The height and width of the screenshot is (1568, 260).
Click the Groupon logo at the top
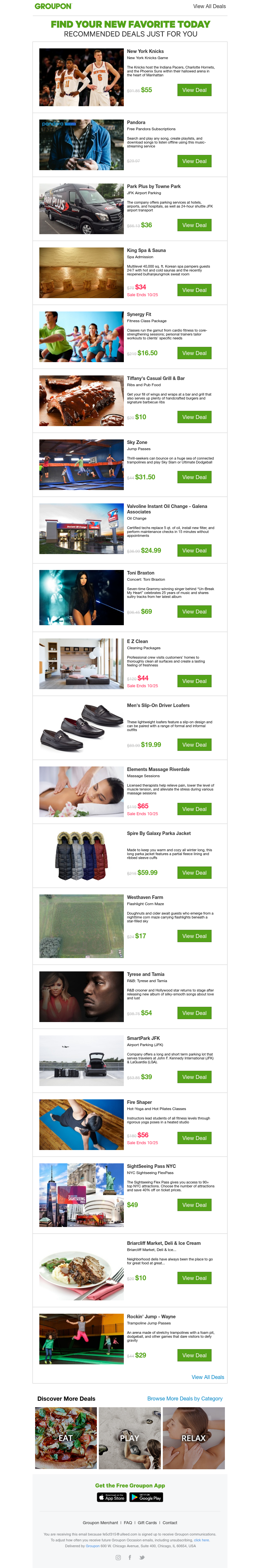tap(53, 6)
